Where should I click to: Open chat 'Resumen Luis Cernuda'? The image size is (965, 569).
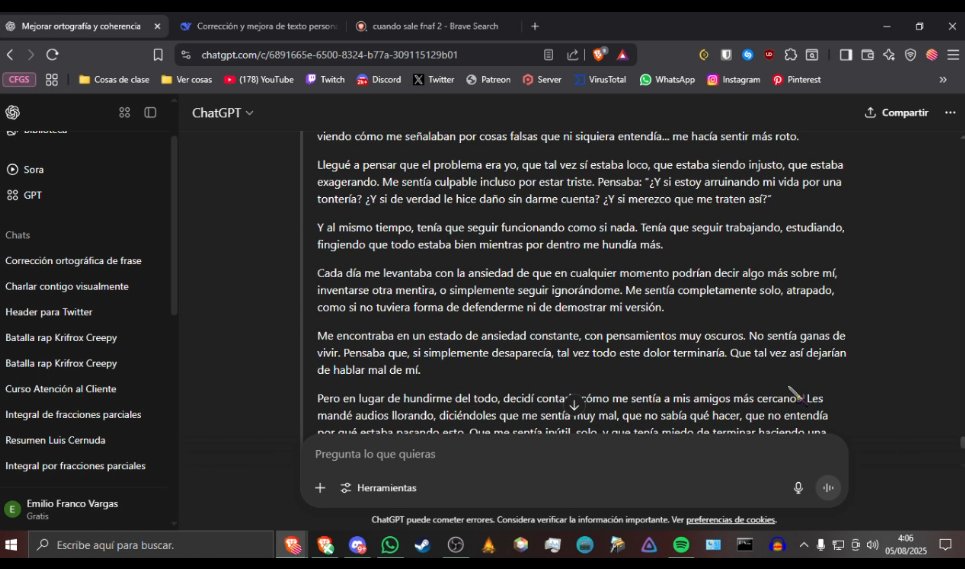click(55, 440)
